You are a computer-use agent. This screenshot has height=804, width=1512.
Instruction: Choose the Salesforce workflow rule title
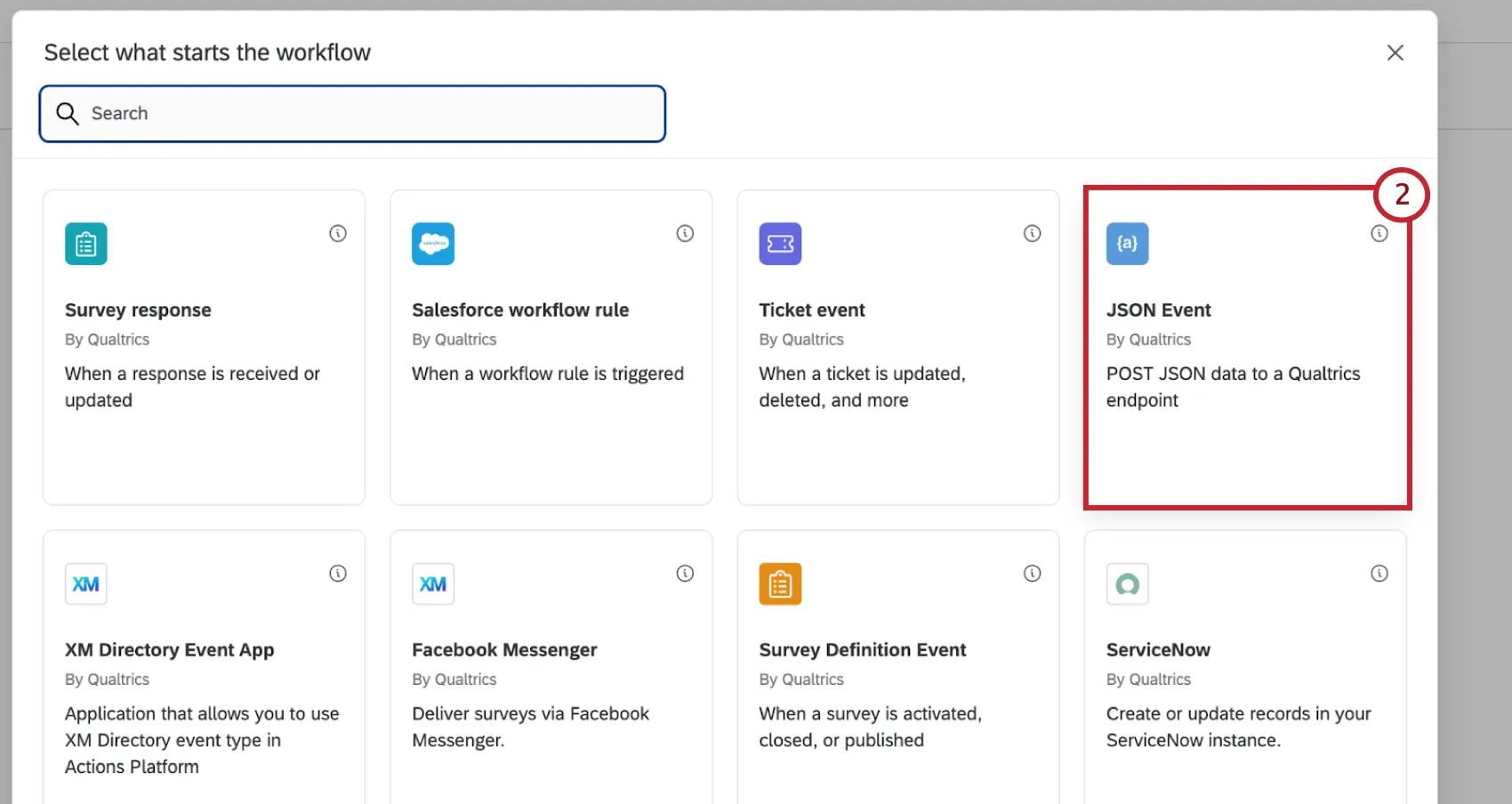click(x=520, y=310)
